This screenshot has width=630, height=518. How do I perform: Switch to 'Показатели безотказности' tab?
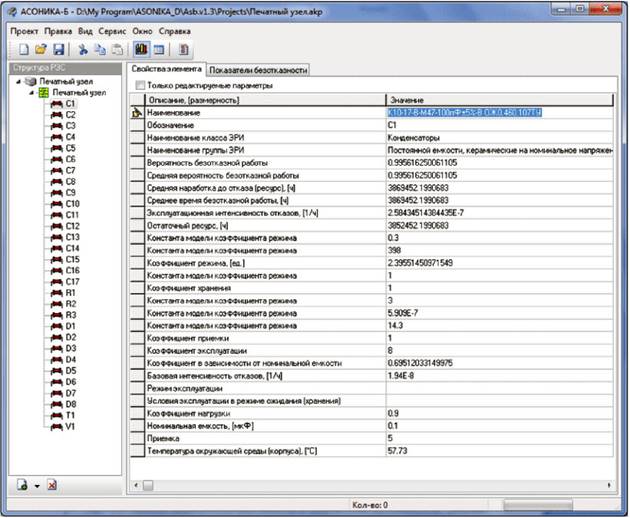tap(258, 69)
